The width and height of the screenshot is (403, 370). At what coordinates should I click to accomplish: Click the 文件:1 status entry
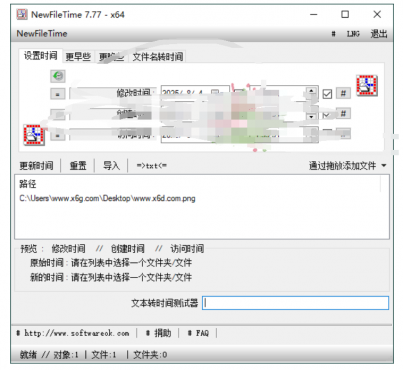coord(104,355)
